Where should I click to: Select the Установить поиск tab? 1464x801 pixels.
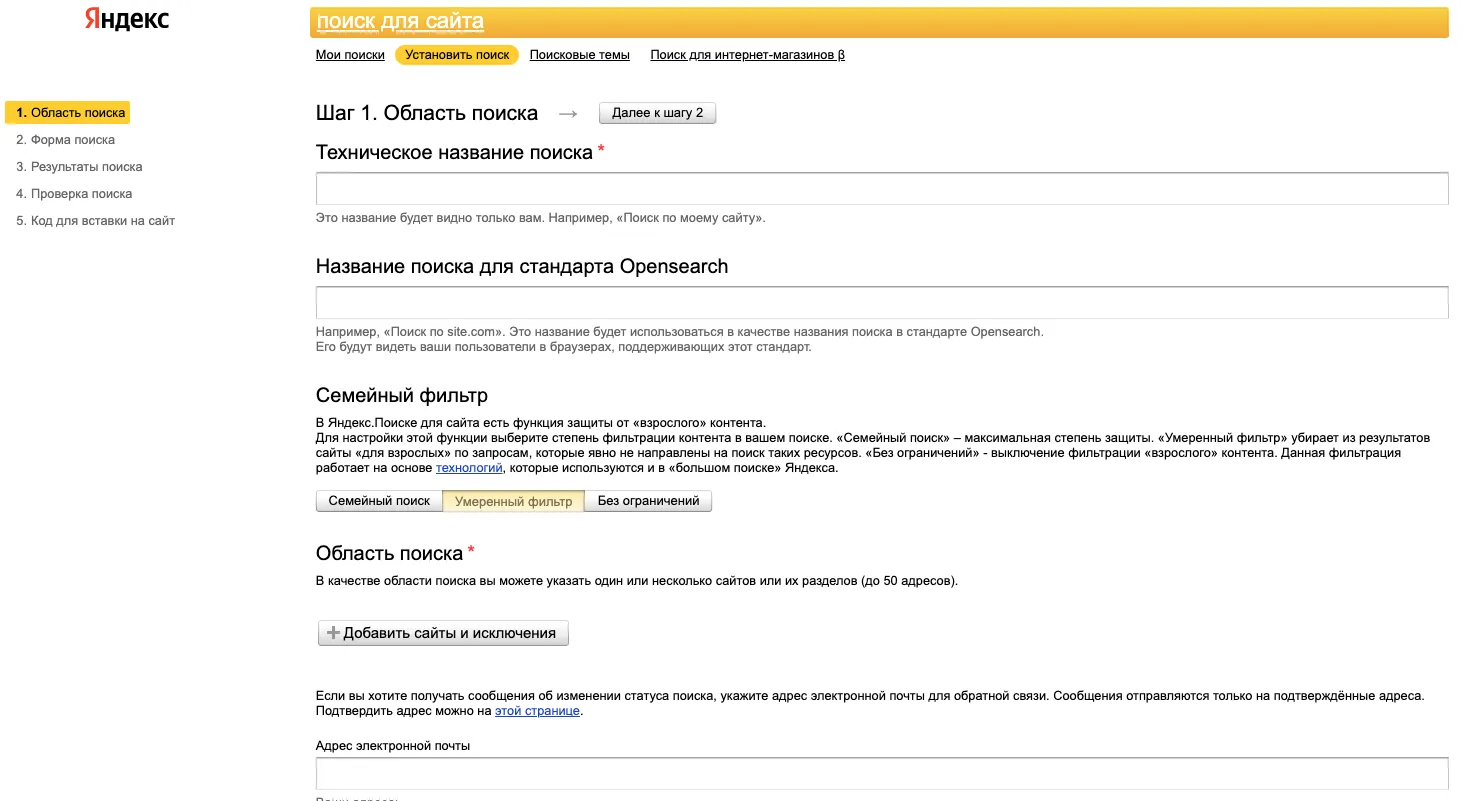(457, 55)
